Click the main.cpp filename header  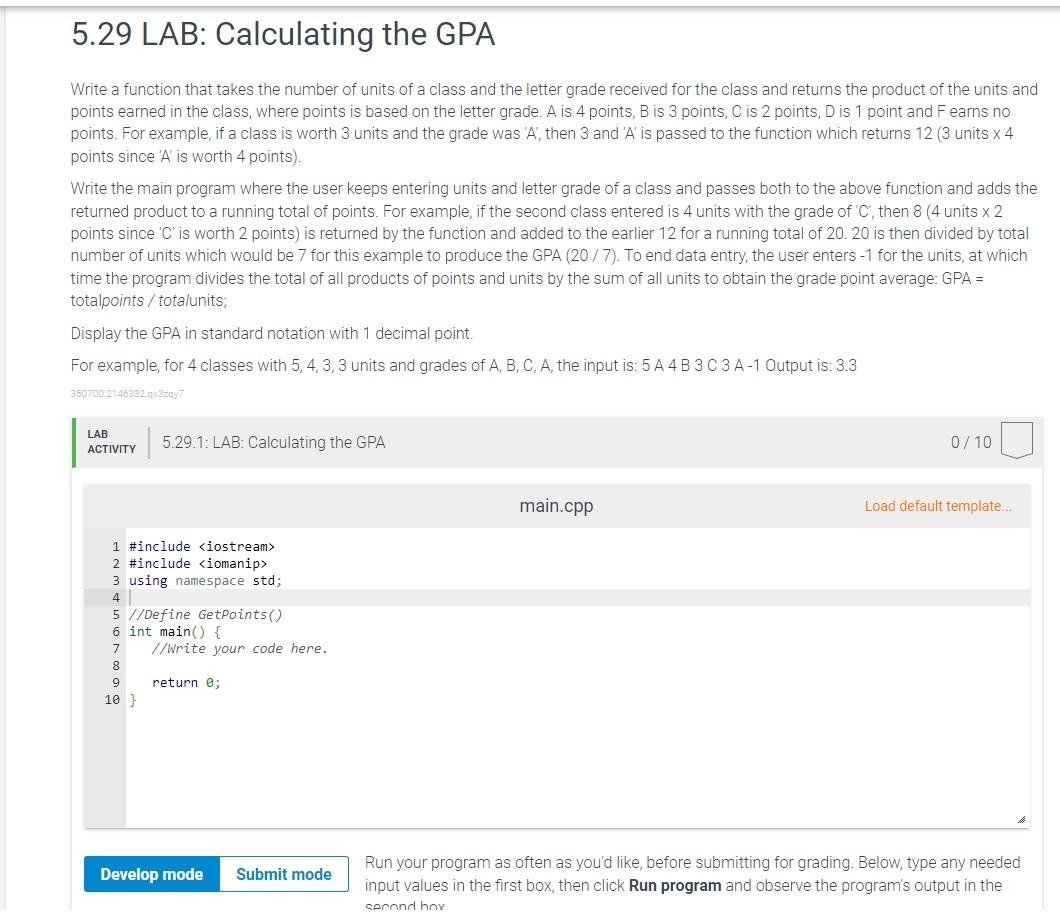point(555,506)
